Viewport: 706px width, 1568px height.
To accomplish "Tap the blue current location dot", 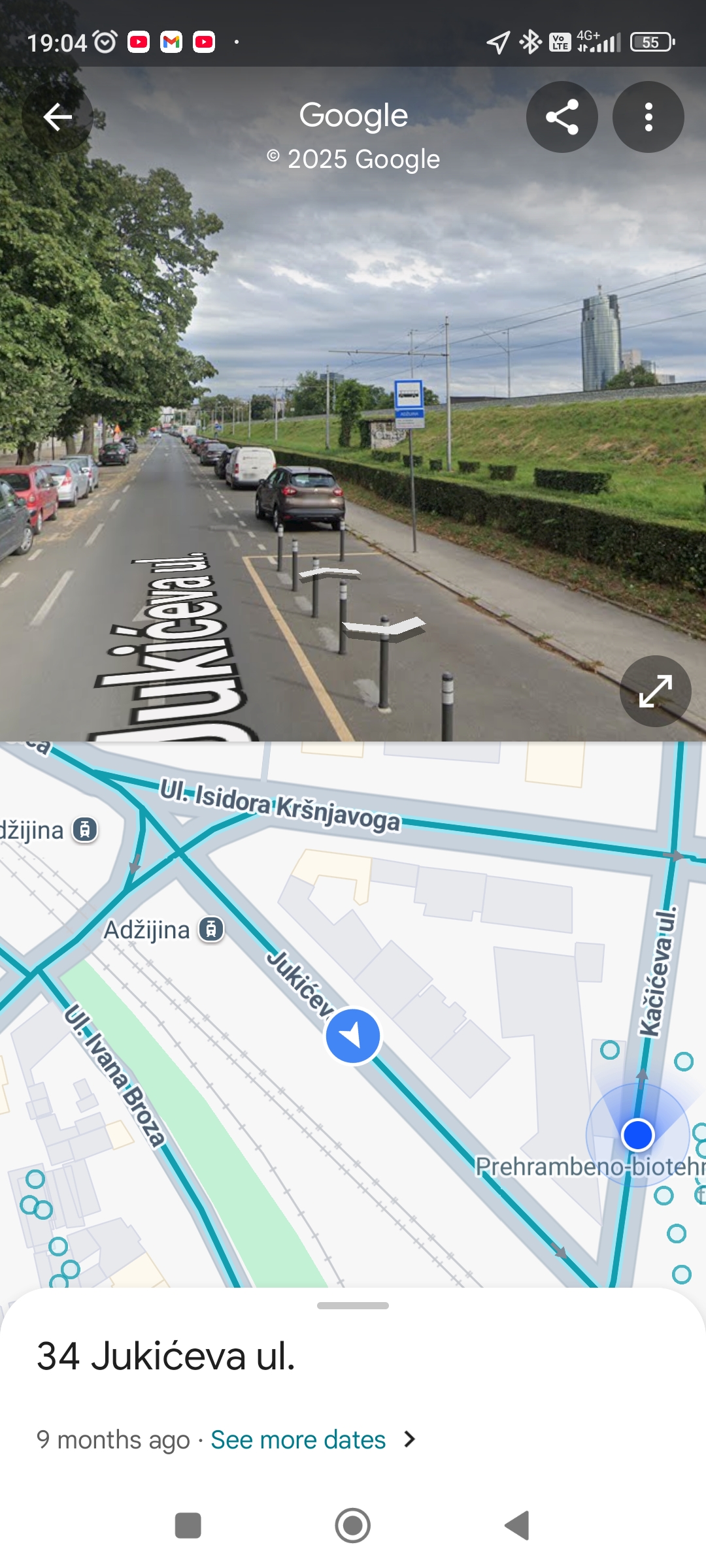I will tap(638, 1135).
